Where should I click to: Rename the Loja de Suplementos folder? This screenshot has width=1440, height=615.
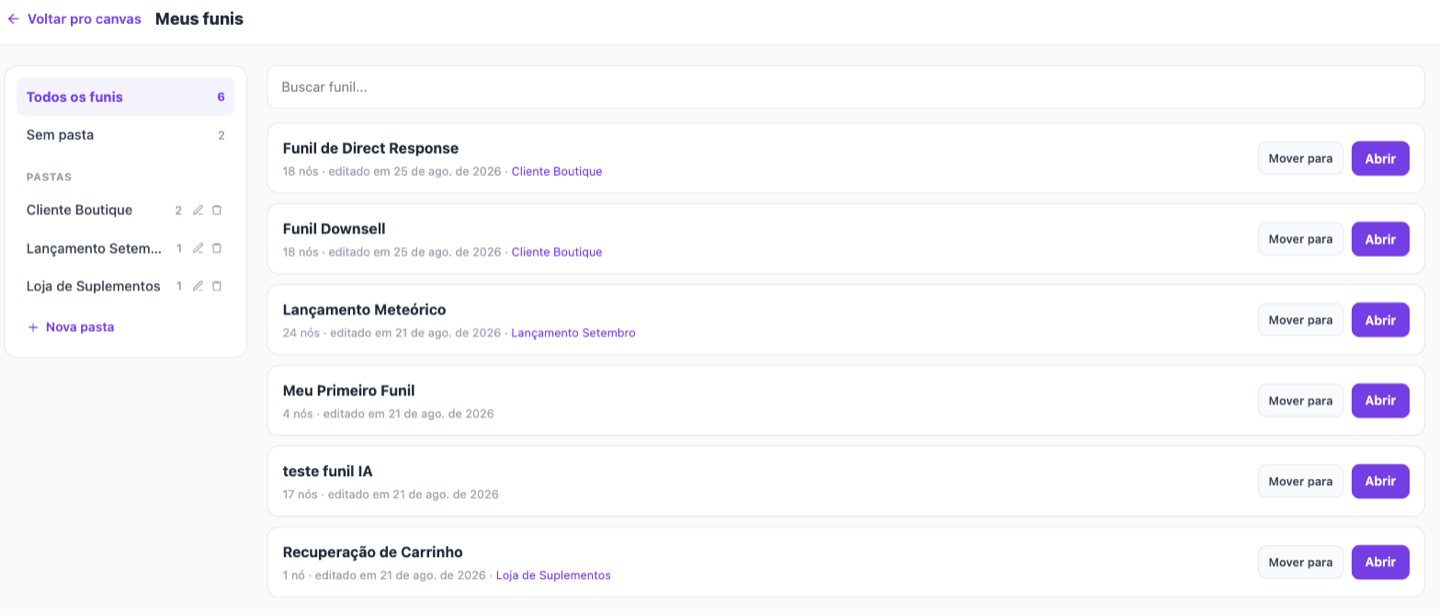pyautogui.click(x=198, y=286)
